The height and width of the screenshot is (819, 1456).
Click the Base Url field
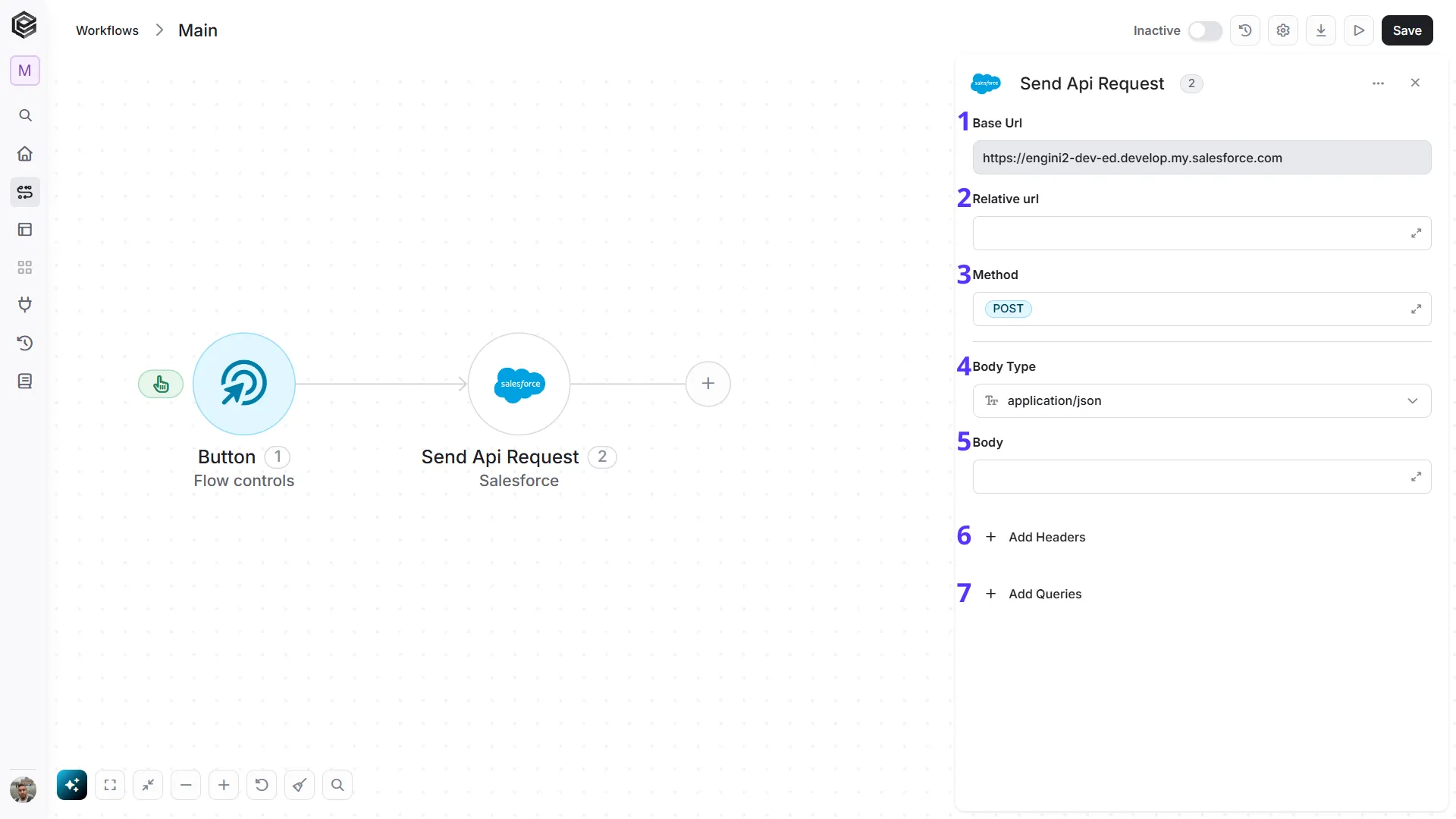click(x=1202, y=158)
